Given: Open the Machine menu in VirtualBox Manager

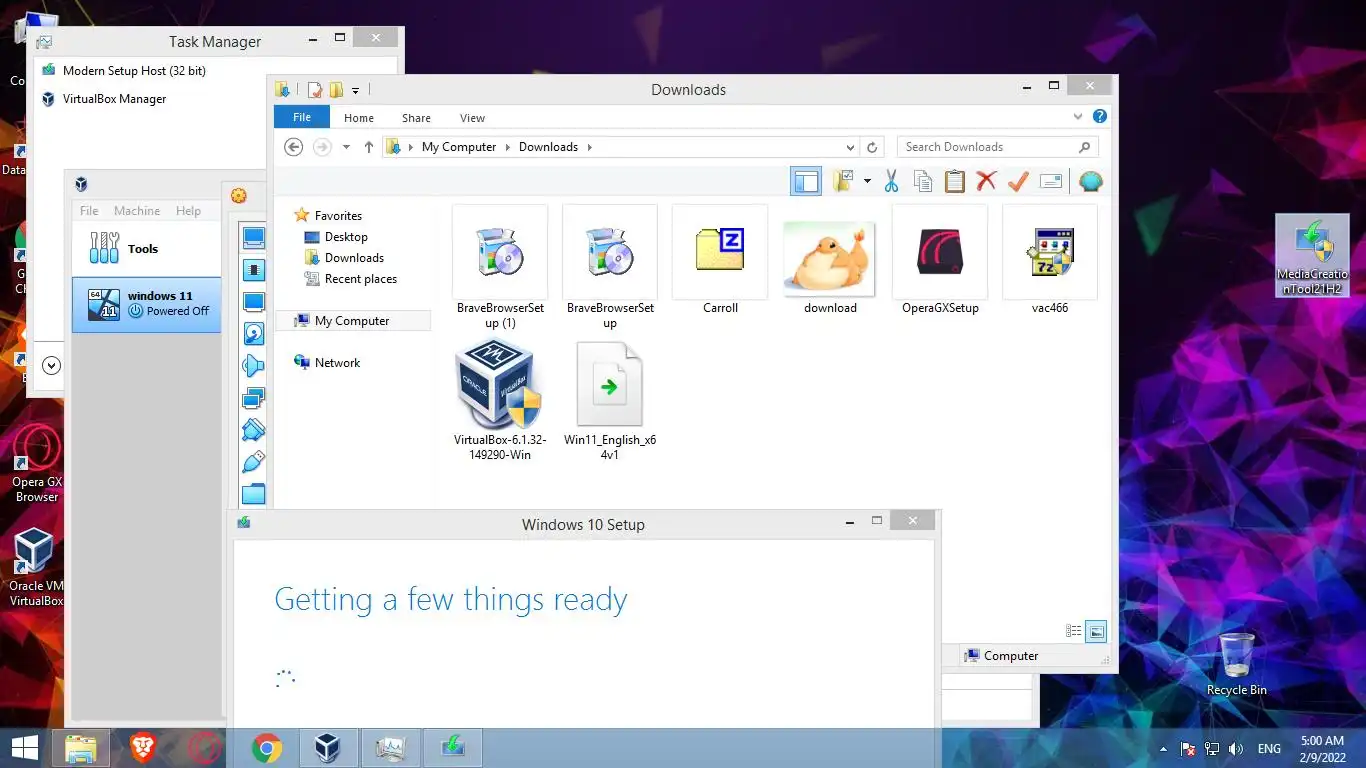Looking at the screenshot, I should point(137,211).
